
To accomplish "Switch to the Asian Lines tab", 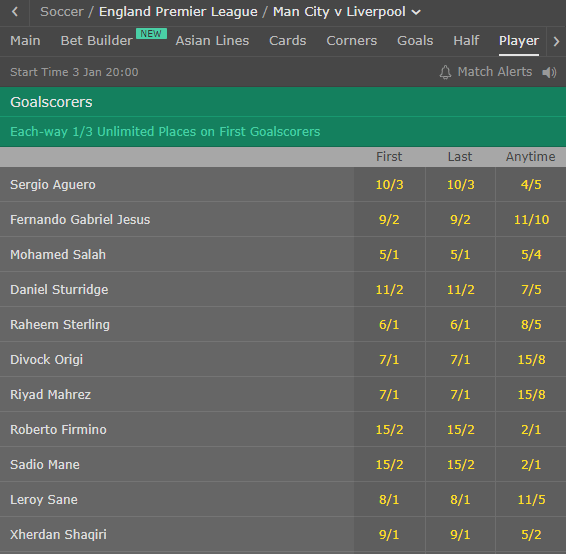I will pos(212,41).
